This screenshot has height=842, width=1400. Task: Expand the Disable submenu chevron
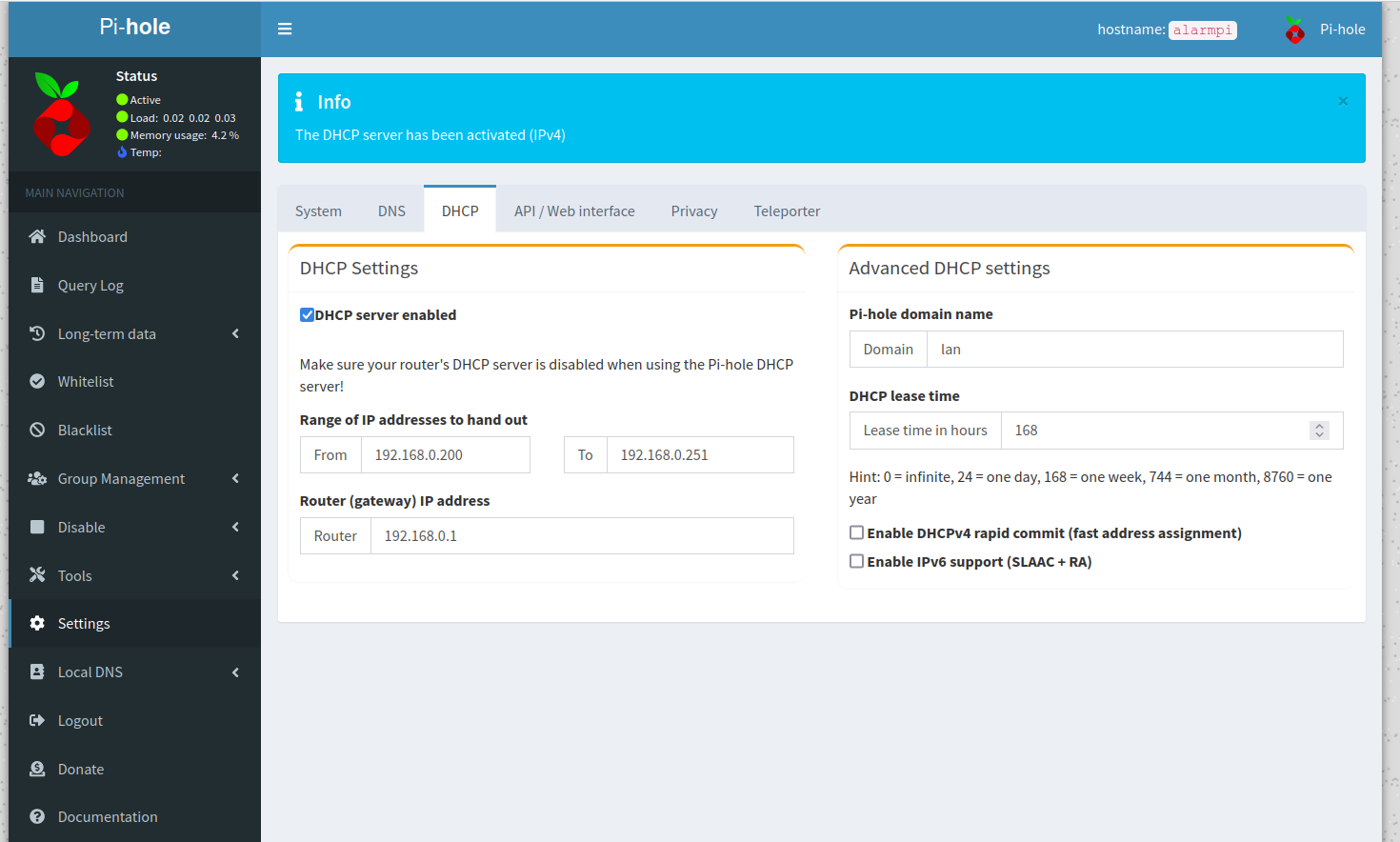pos(235,527)
